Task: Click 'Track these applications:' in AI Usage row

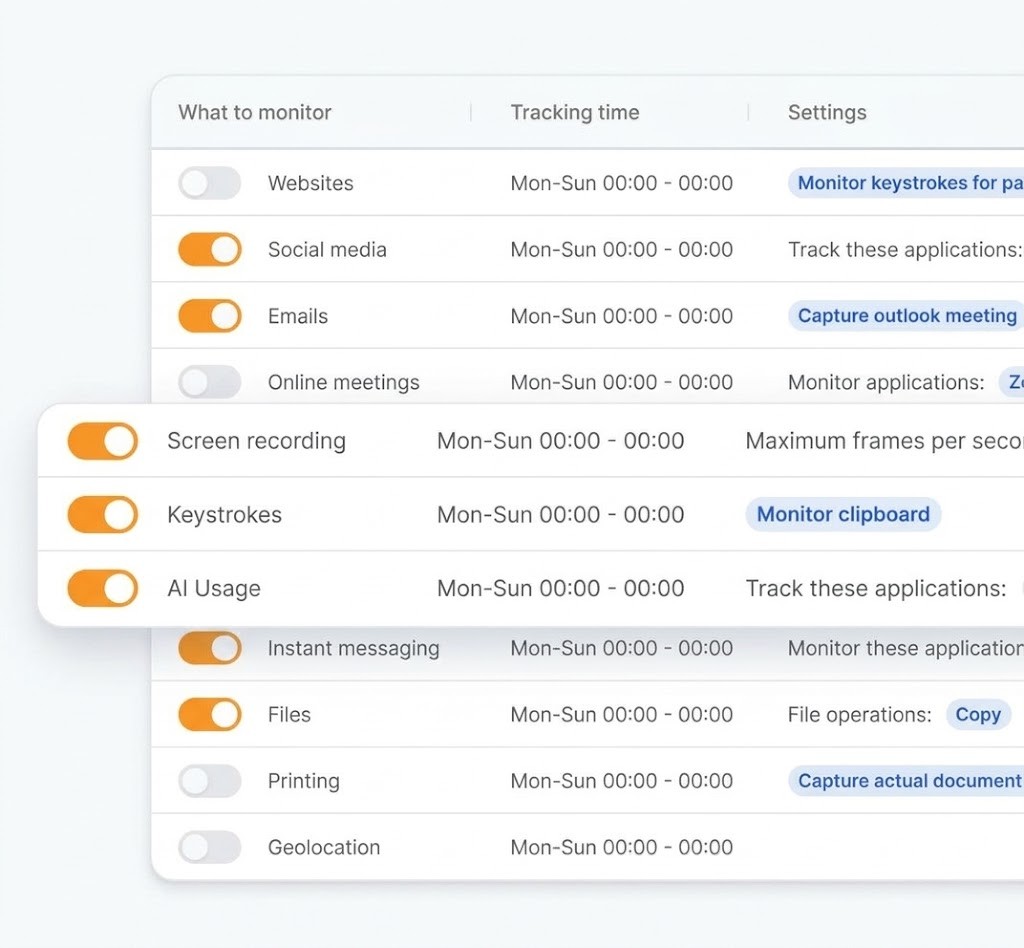Action: 876,589
